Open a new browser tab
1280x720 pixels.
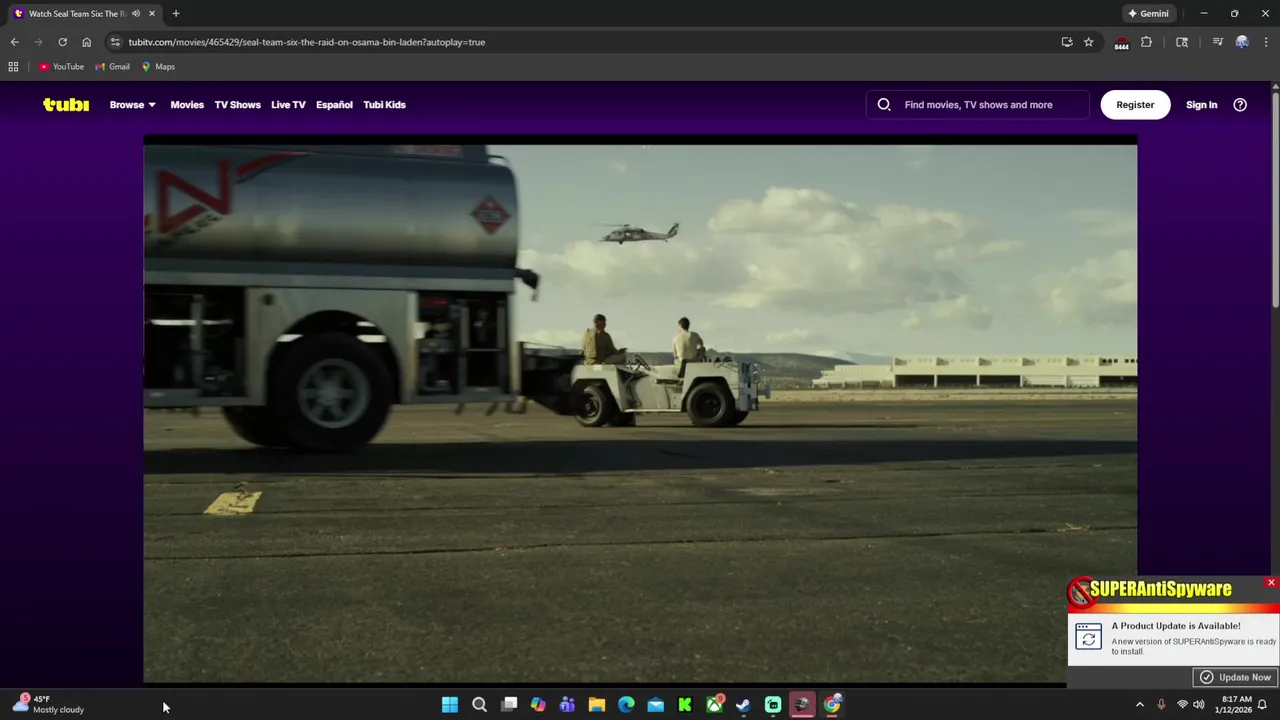[176, 13]
